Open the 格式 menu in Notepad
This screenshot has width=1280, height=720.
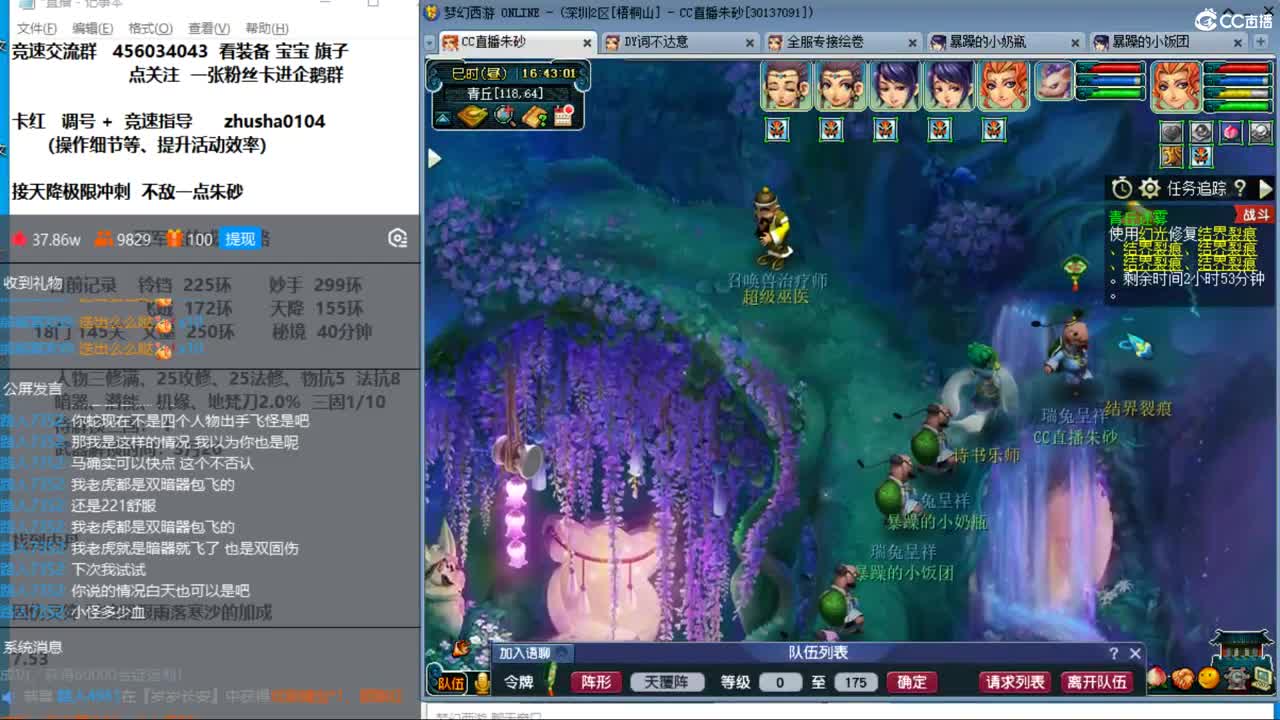150,28
